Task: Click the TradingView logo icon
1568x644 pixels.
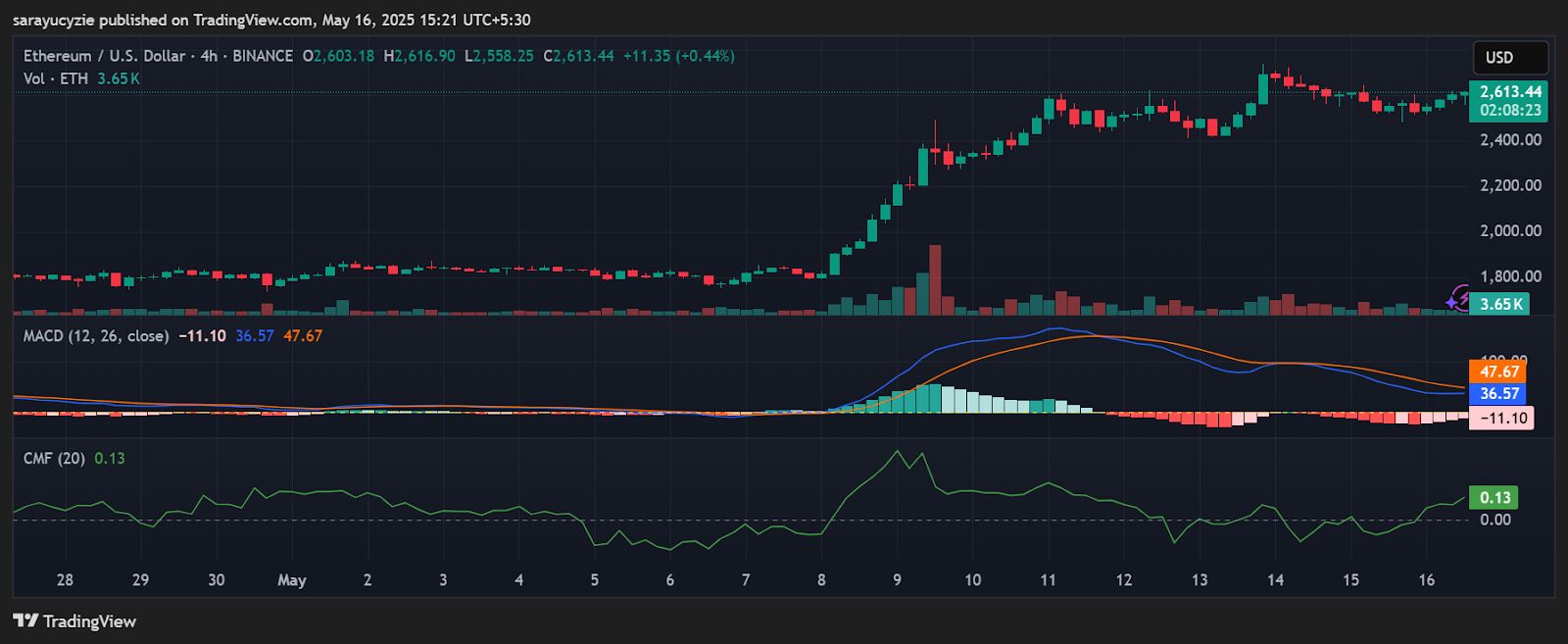Action: (25, 620)
